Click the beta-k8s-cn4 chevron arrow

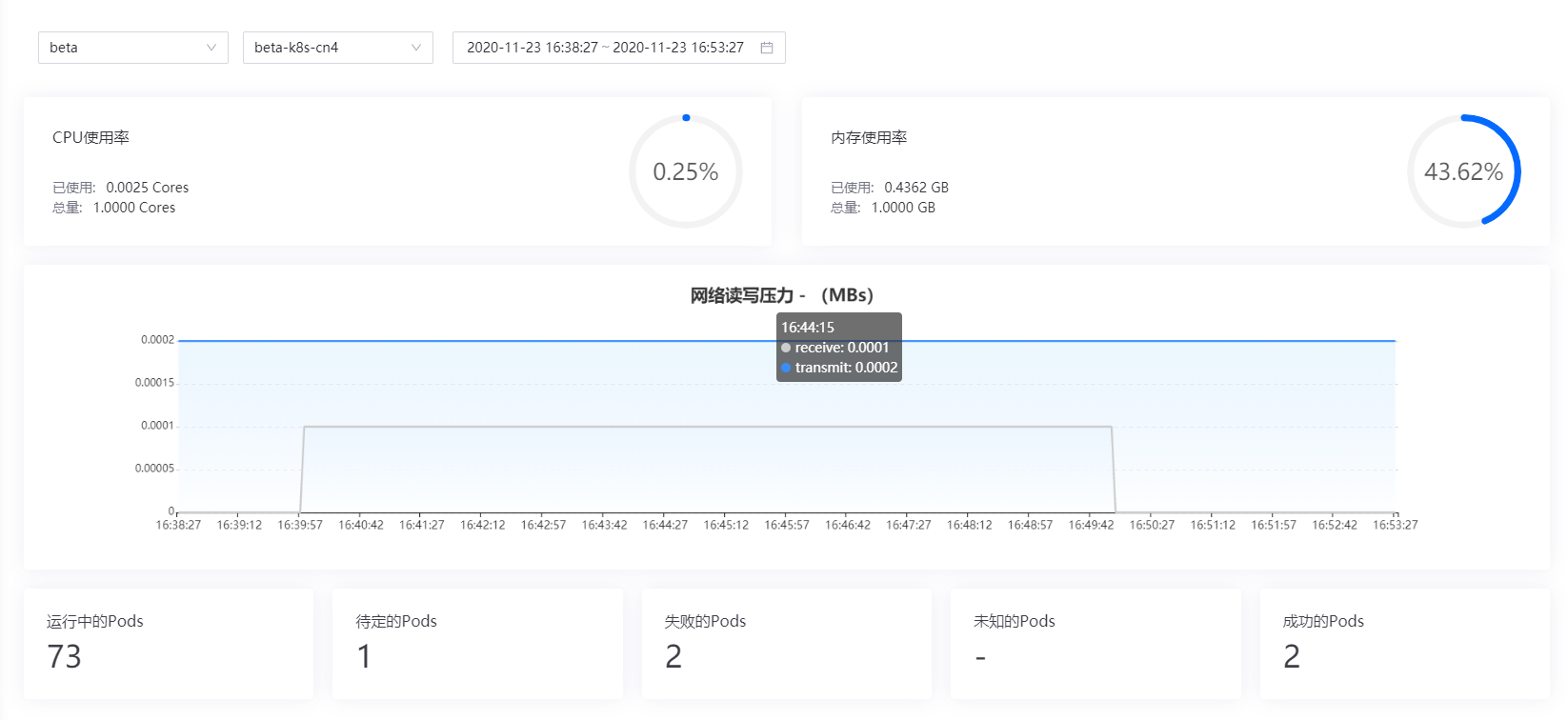(x=416, y=48)
